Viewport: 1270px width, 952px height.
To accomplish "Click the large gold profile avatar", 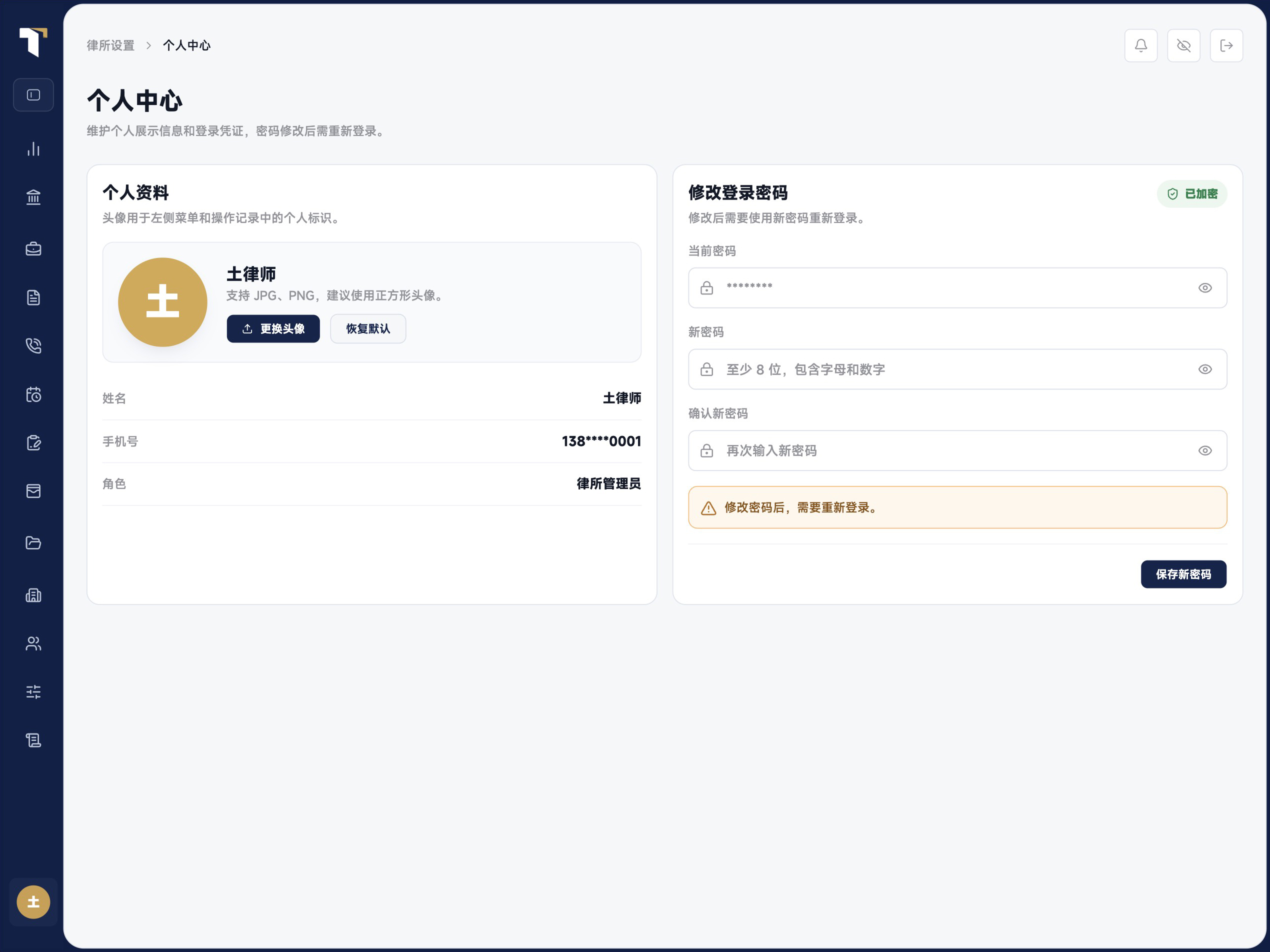I will point(162,302).
